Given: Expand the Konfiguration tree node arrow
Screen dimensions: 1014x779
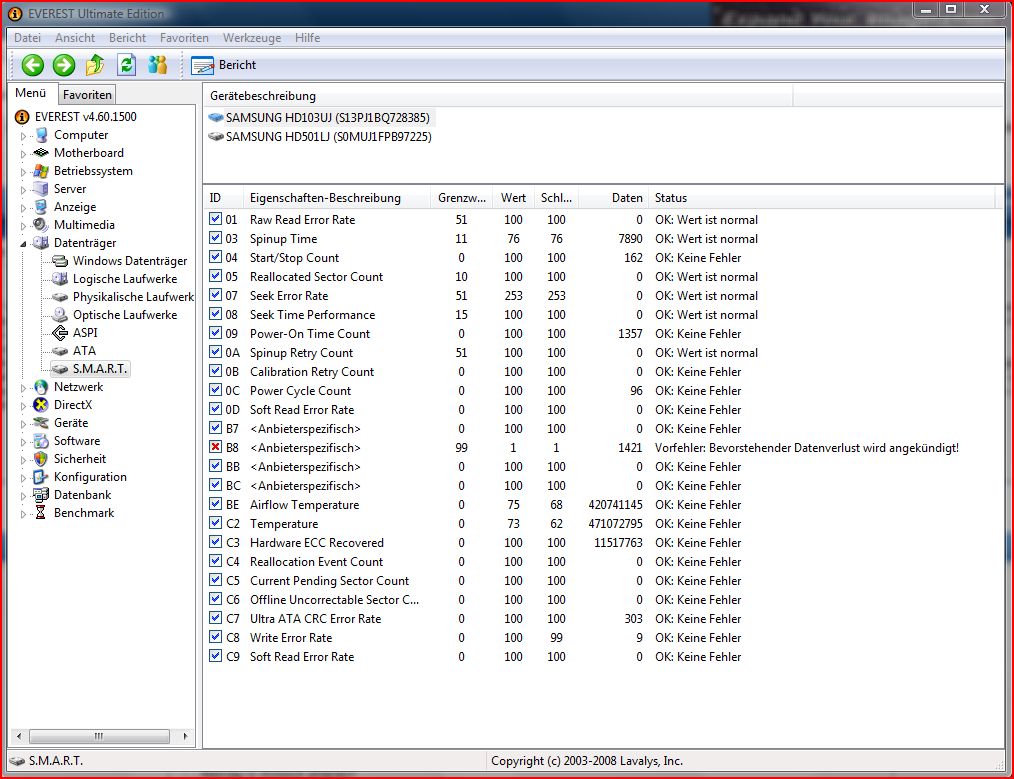Looking at the screenshot, I should (x=23, y=478).
